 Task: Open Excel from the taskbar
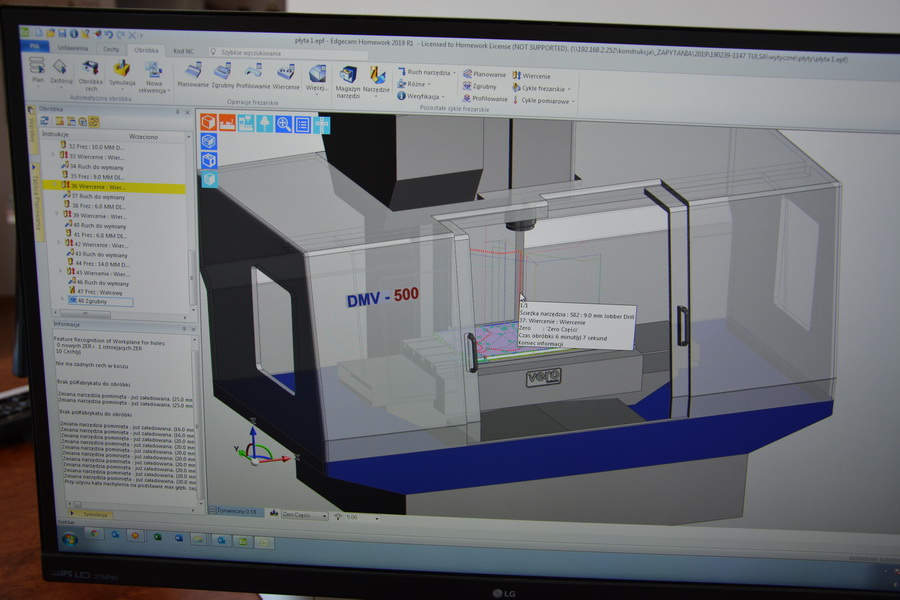point(157,537)
